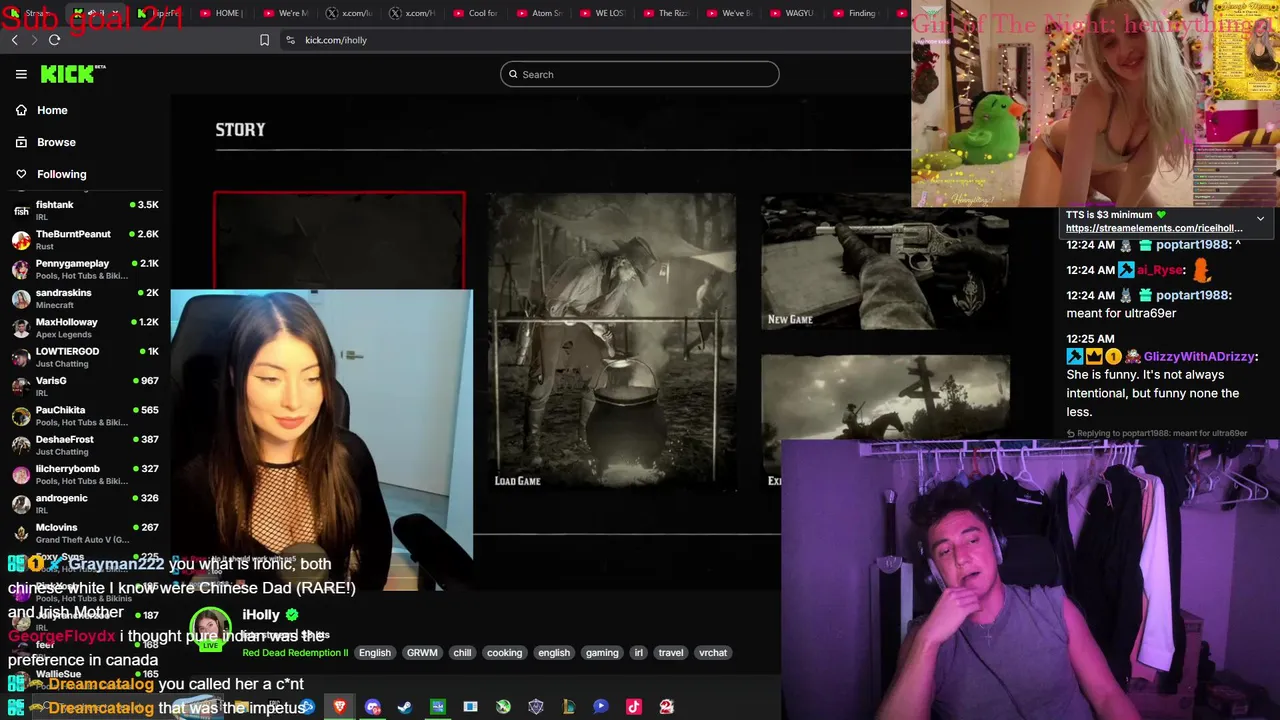Screen dimensions: 1280x720
Task: Click the irl tag
Action: pos(638,653)
